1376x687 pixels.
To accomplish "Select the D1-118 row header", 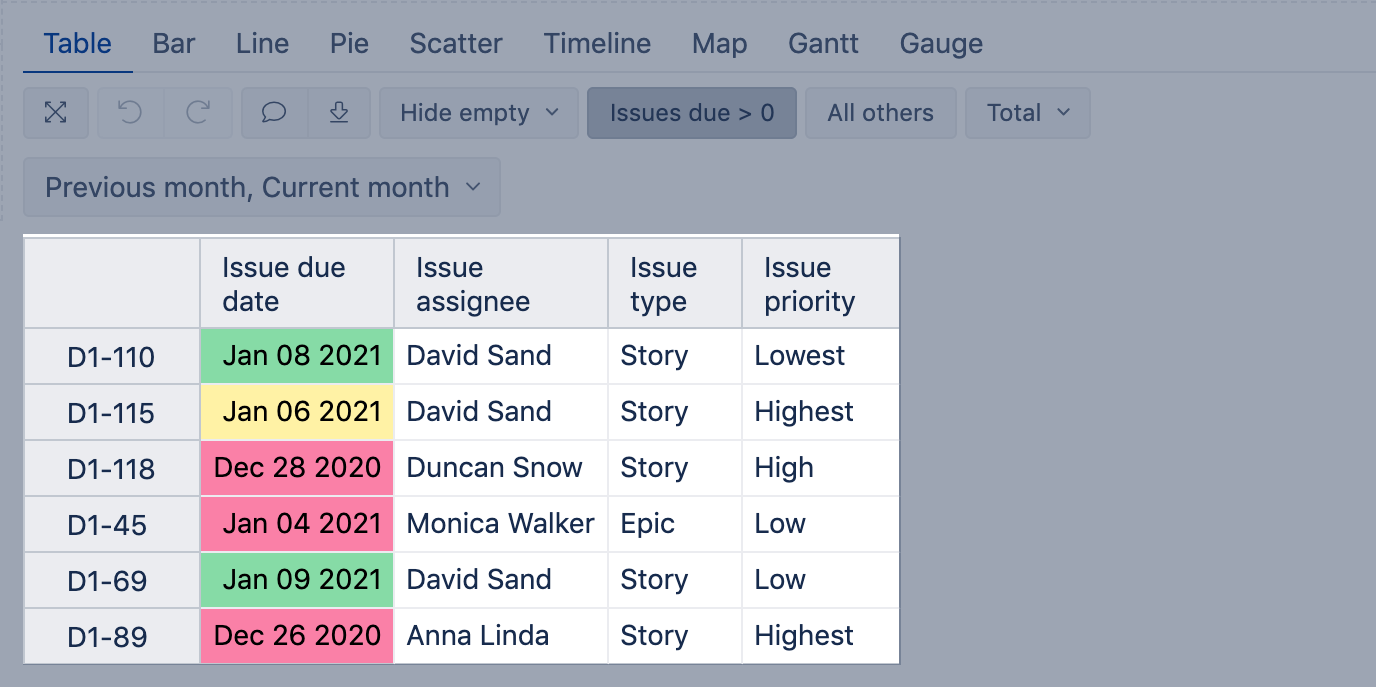I will pyautogui.click(x=111, y=469).
